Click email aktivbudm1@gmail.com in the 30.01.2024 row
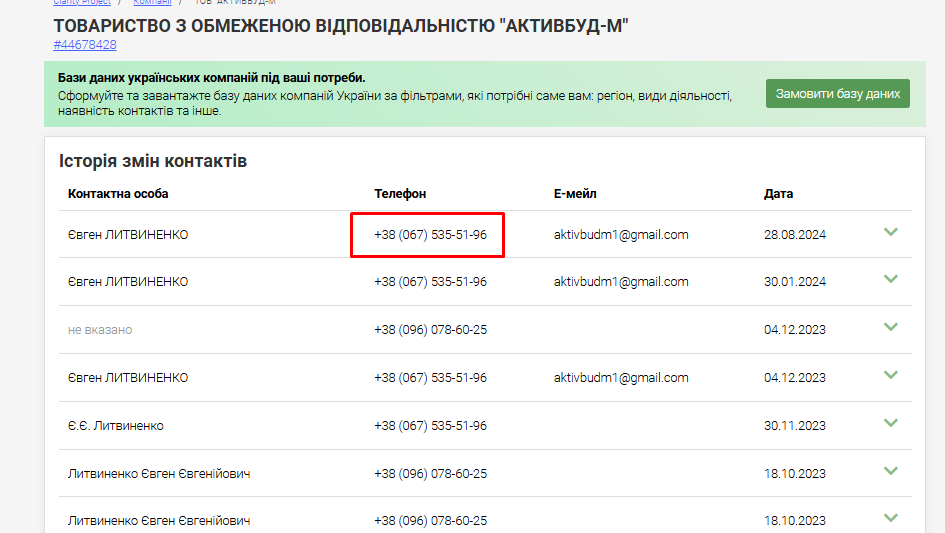The width and height of the screenshot is (945, 533). click(621, 282)
